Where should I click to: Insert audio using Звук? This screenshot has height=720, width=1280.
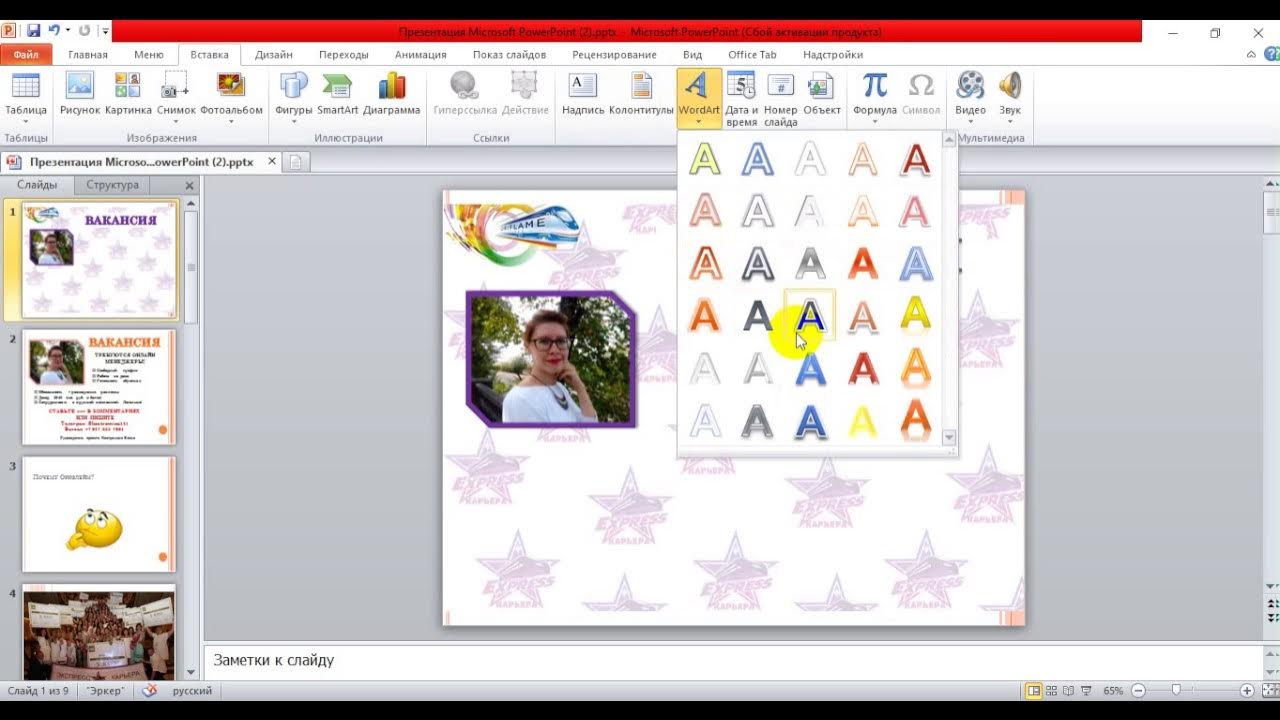coord(1010,97)
